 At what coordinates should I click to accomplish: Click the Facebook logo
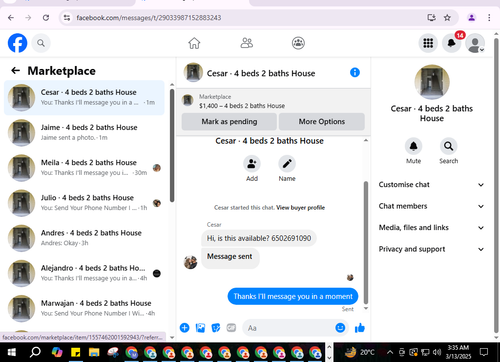tap(17, 43)
